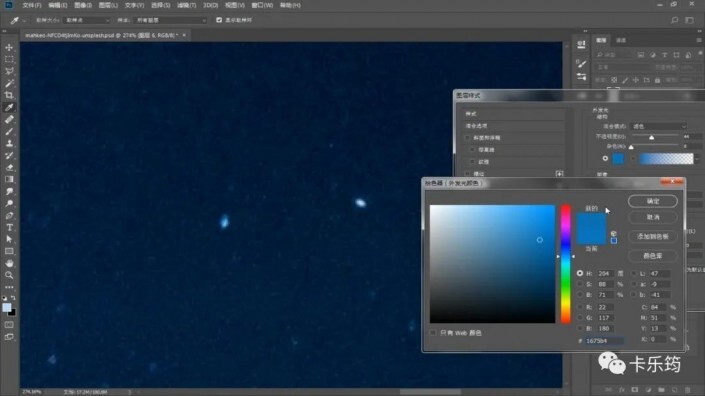The width and height of the screenshot is (705, 396).
Task: Select the H radio button in color picker
Action: (580, 273)
